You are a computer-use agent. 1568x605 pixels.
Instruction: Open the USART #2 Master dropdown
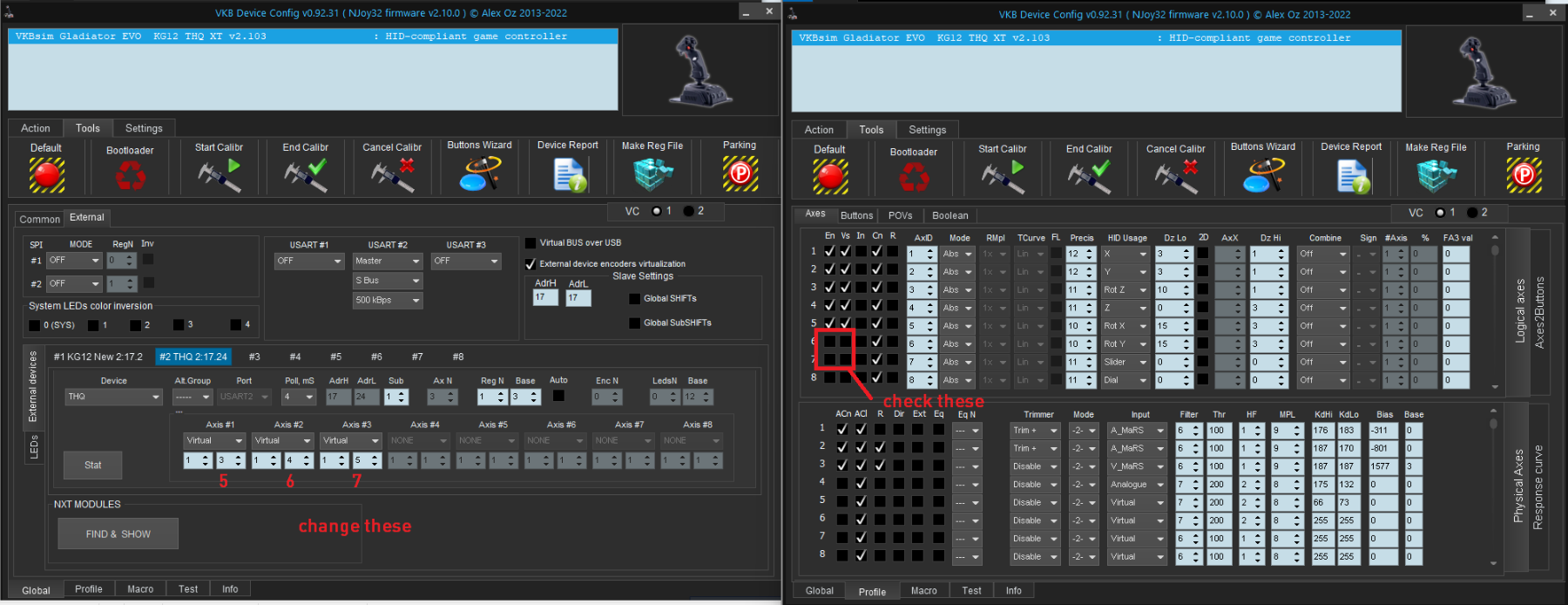(x=388, y=261)
